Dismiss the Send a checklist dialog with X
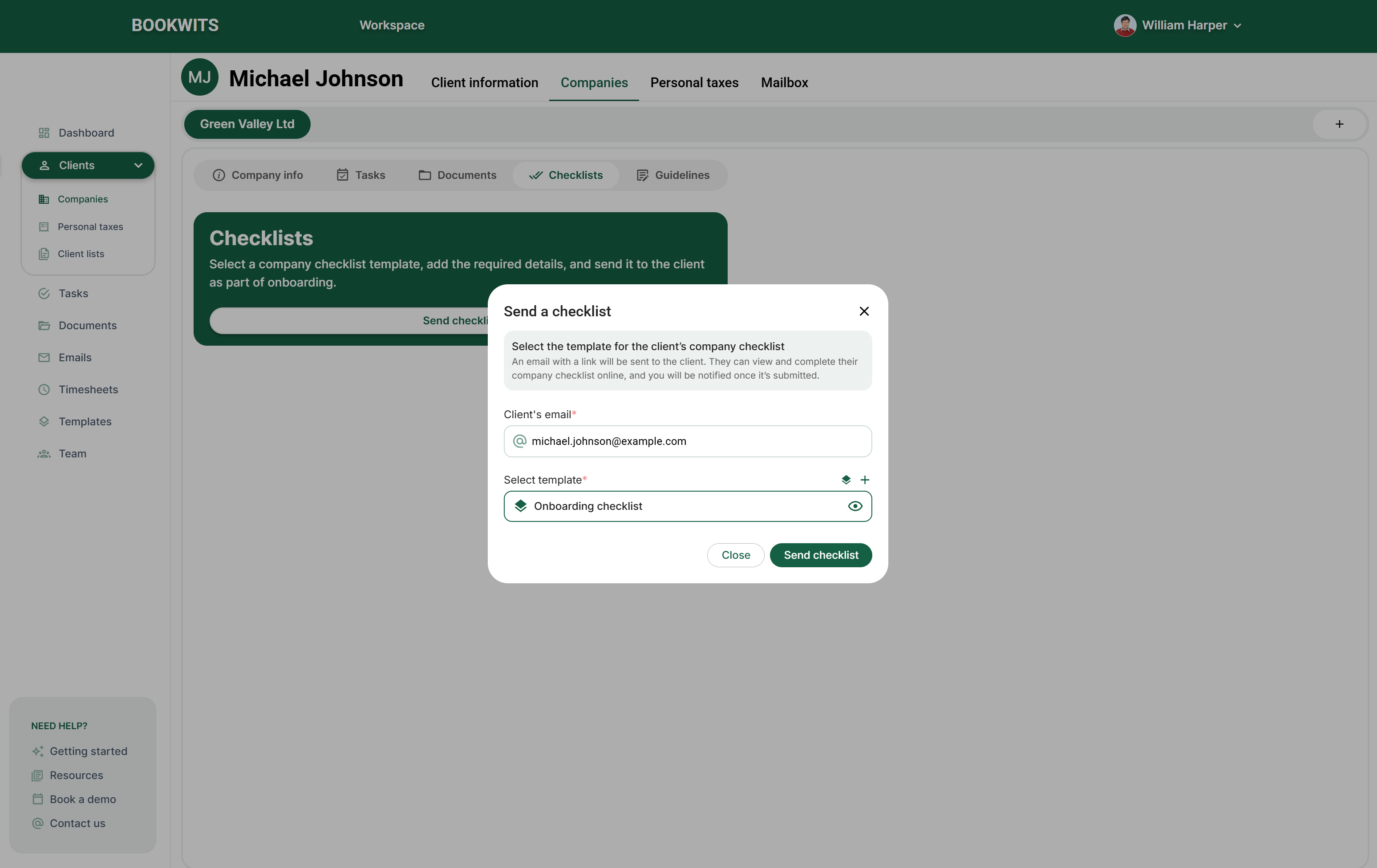The height and width of the screenshot is (868, 1377). [x=864, y=311]
